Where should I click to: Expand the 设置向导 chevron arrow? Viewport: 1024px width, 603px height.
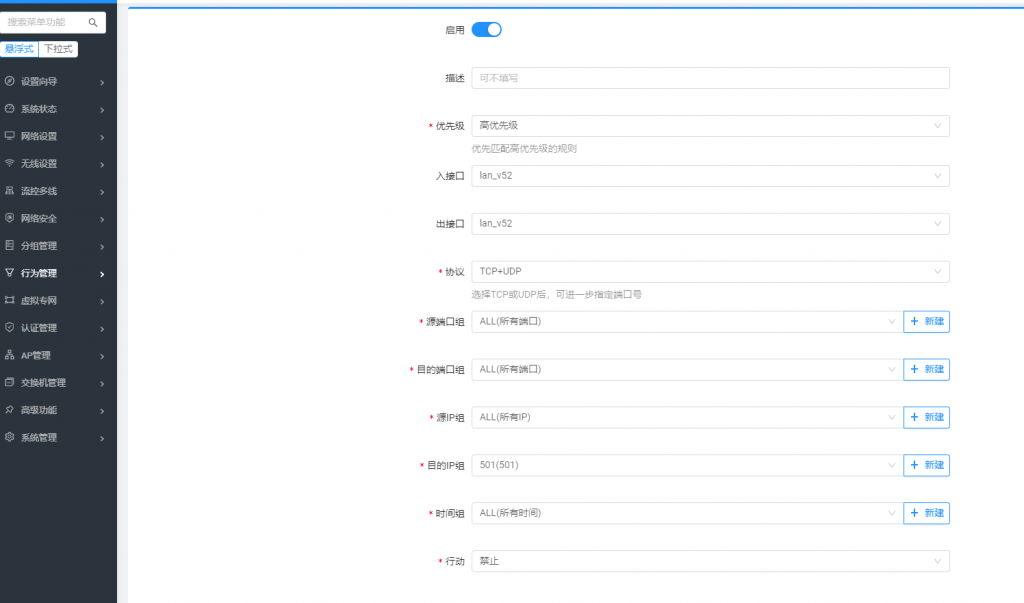(x=103, y=82)
